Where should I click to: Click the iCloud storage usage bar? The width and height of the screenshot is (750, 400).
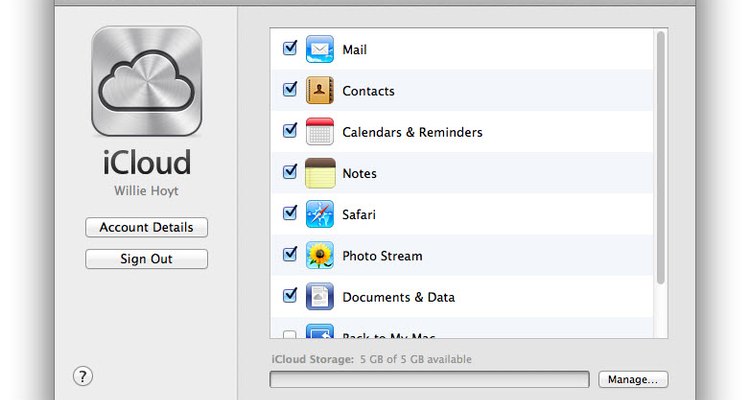click(x=430, y=379)
